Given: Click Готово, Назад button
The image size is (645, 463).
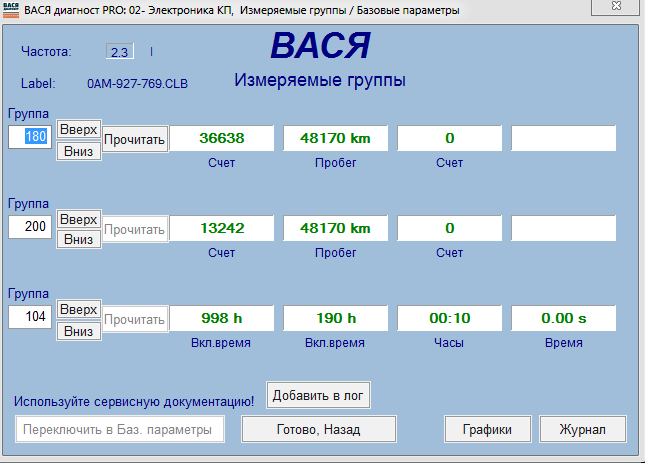Looking at the screenshot, I should click(319, 429).
